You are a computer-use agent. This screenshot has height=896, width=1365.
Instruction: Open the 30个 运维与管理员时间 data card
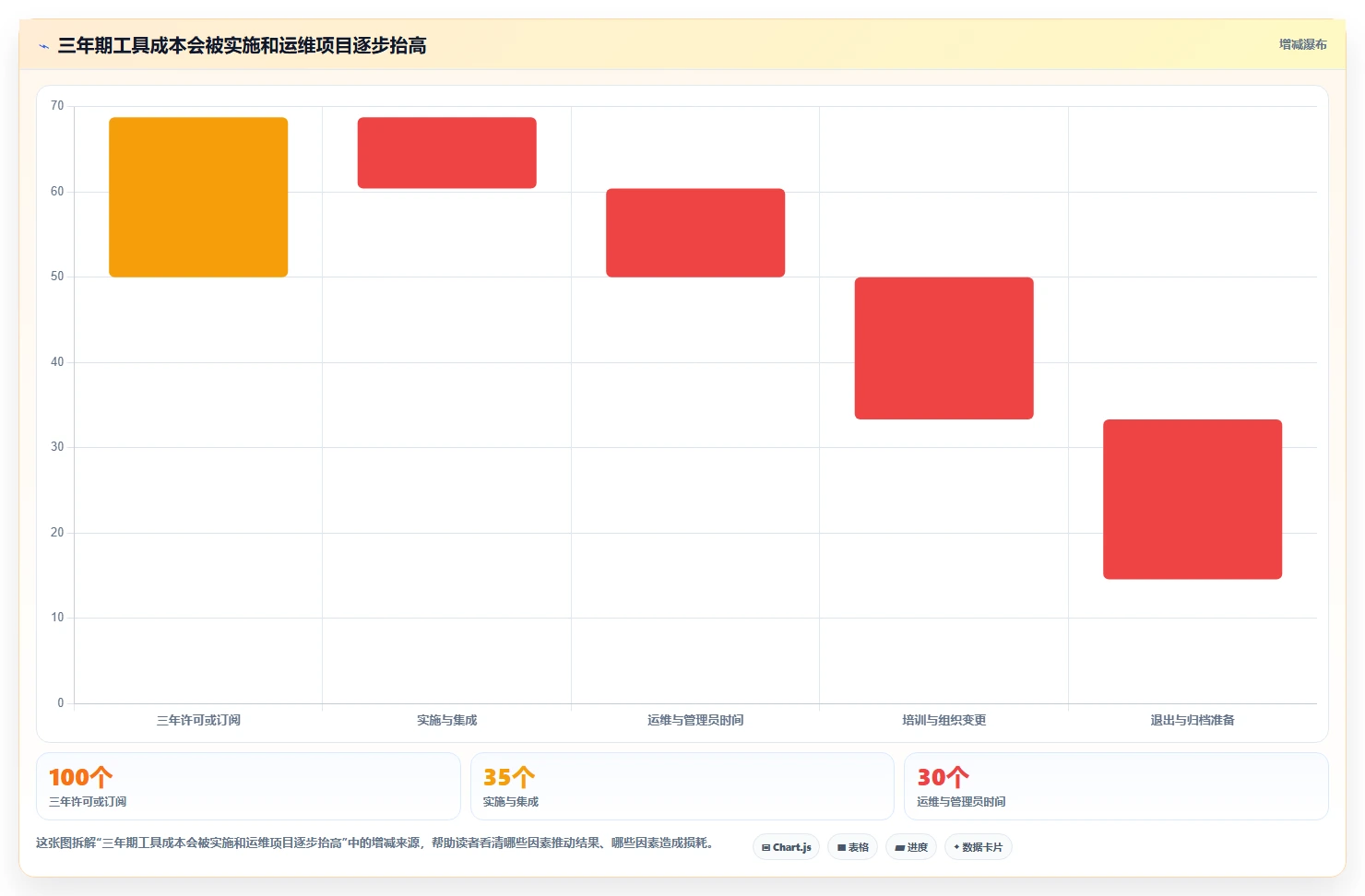1116,786
